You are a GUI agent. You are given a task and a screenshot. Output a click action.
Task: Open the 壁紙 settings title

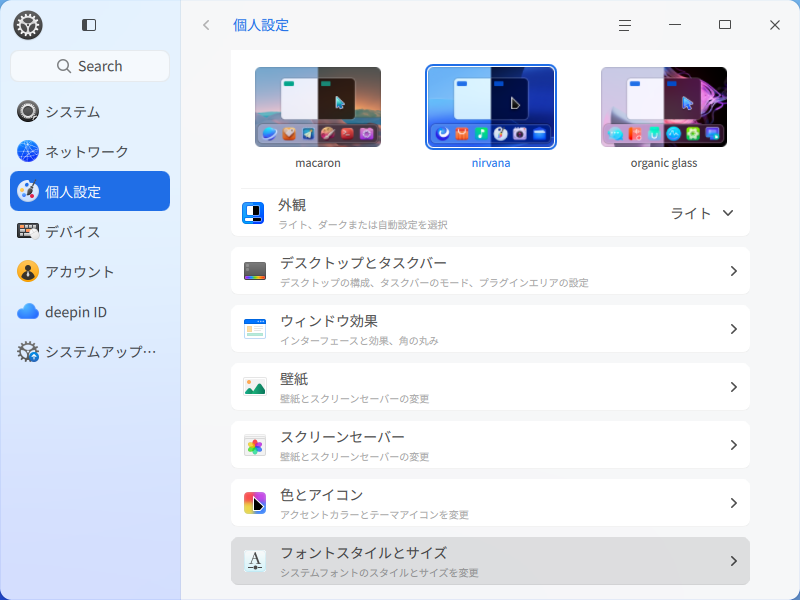click(294, 379)
